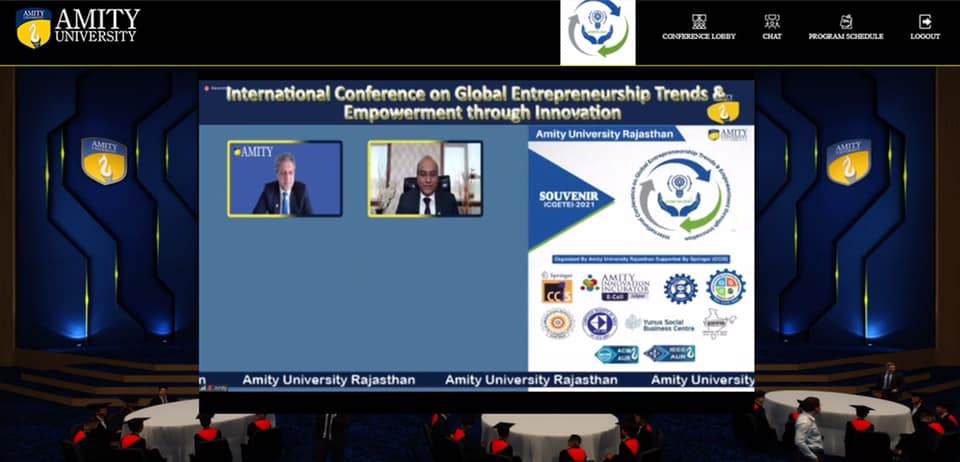Click the IEEE AUR badge

669,354
